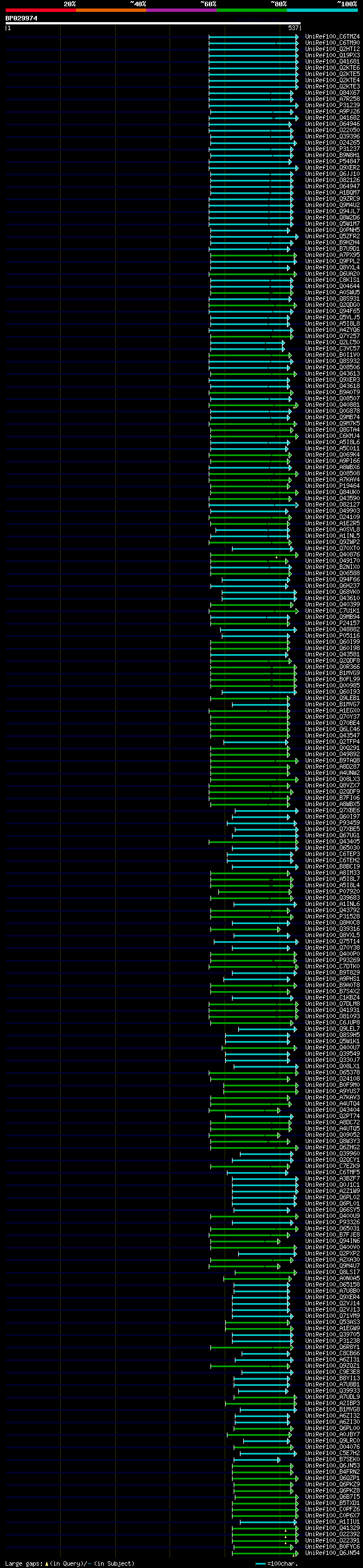The height and width of the screenshot is (1568, 363).
Task: Click hit label UniRef100_Q39396
Action: 332,136
